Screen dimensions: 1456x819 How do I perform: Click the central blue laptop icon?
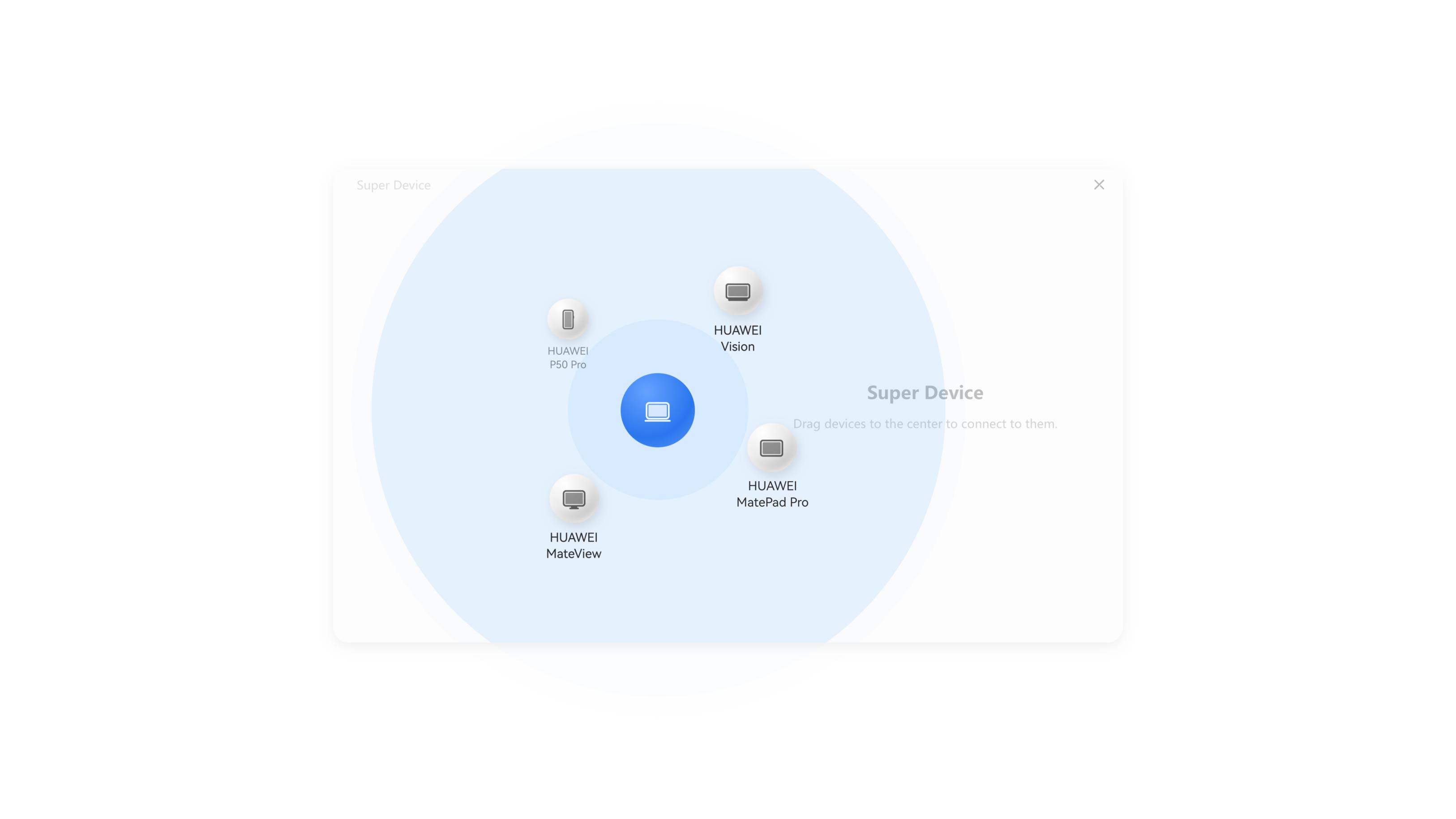tap(657, 410)
